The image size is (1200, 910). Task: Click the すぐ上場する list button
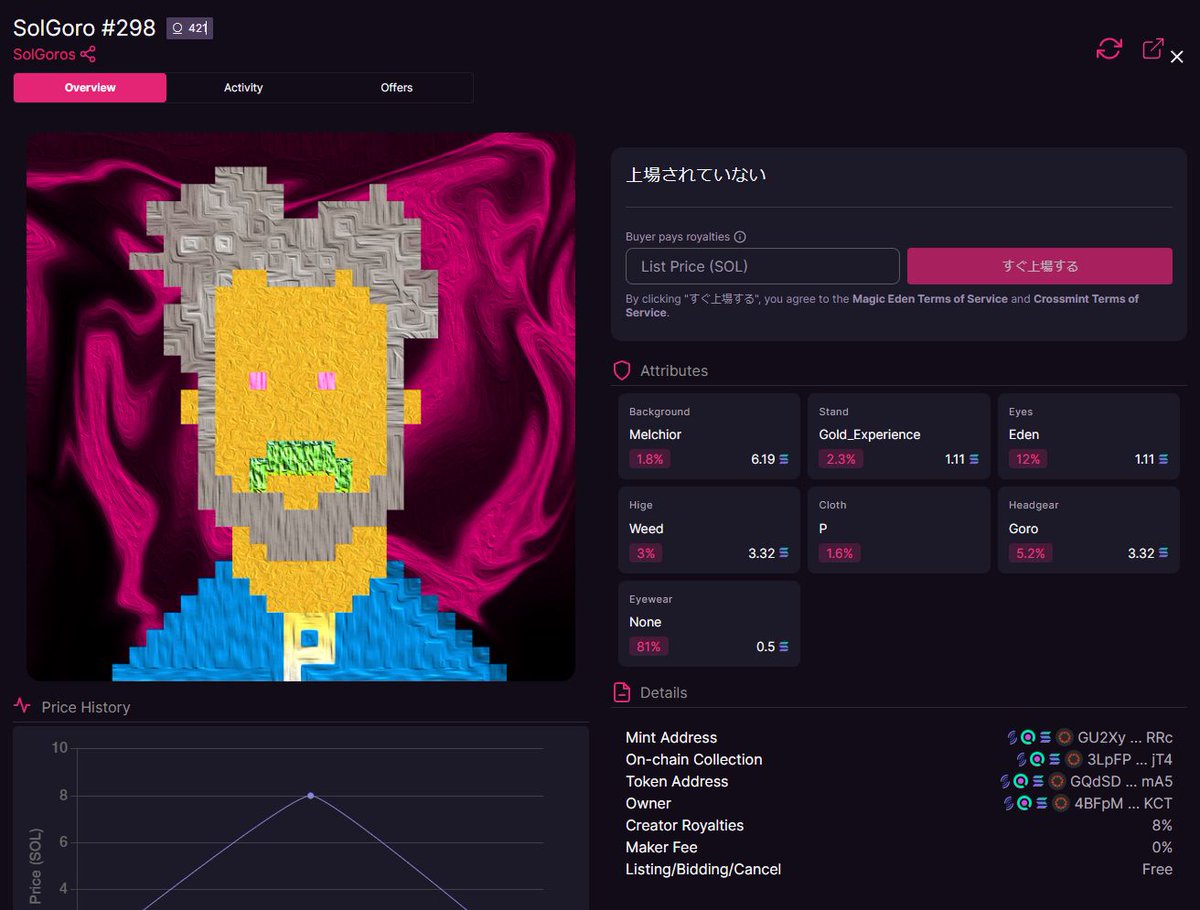pos(1040,266)
